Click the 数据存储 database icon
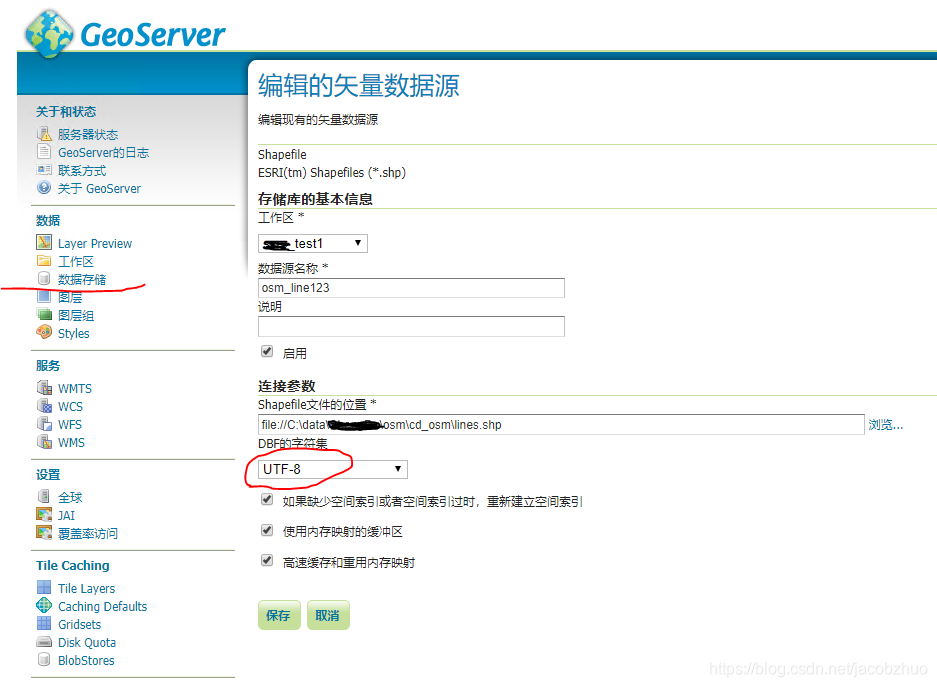The height and width of the screenshot is (687, 937). tap(44, 279)
